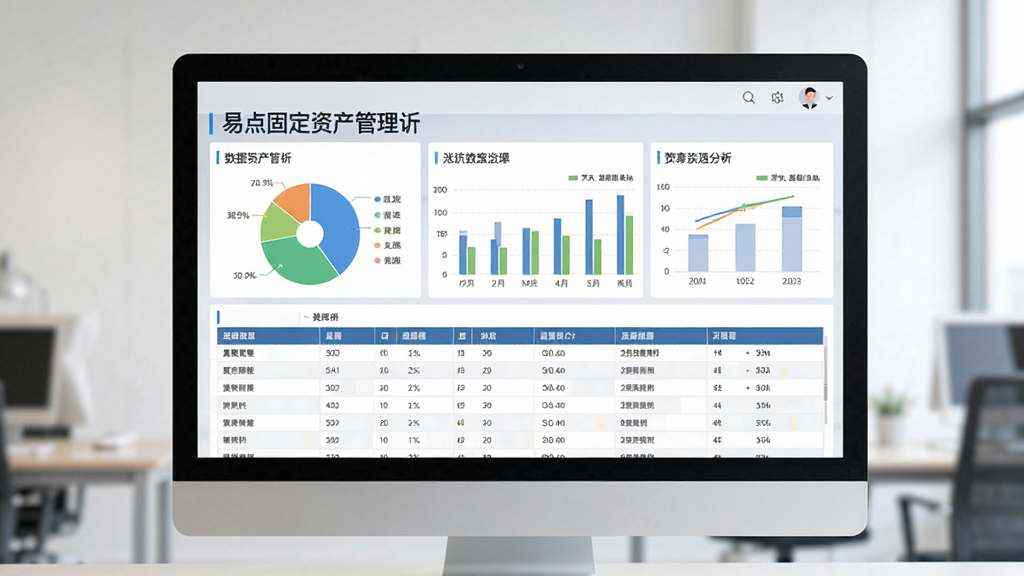Toggle the red dot in the pie legend

[x=377, y=261]
